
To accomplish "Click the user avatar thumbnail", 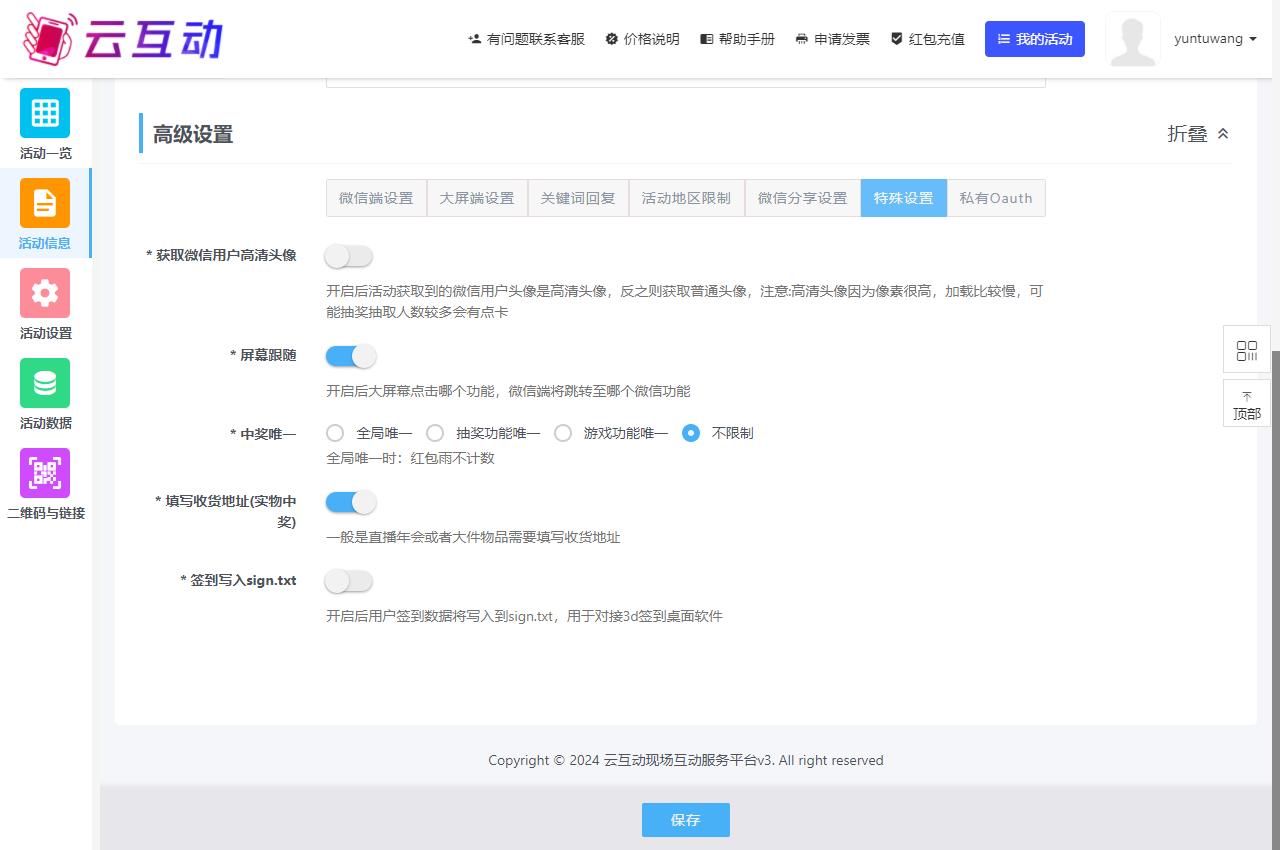I will (1133, 39).
